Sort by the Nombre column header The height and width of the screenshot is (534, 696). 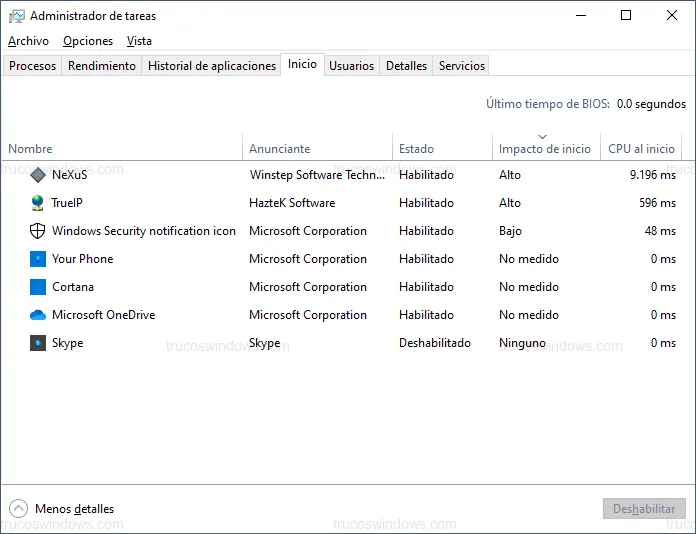30,149
